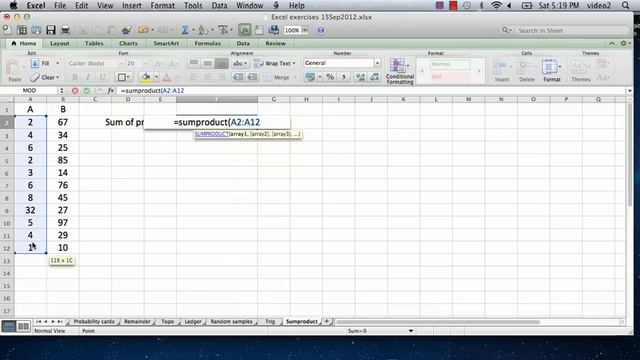Click the Apple menu logo
640x360 pixels.
point(13,5)
